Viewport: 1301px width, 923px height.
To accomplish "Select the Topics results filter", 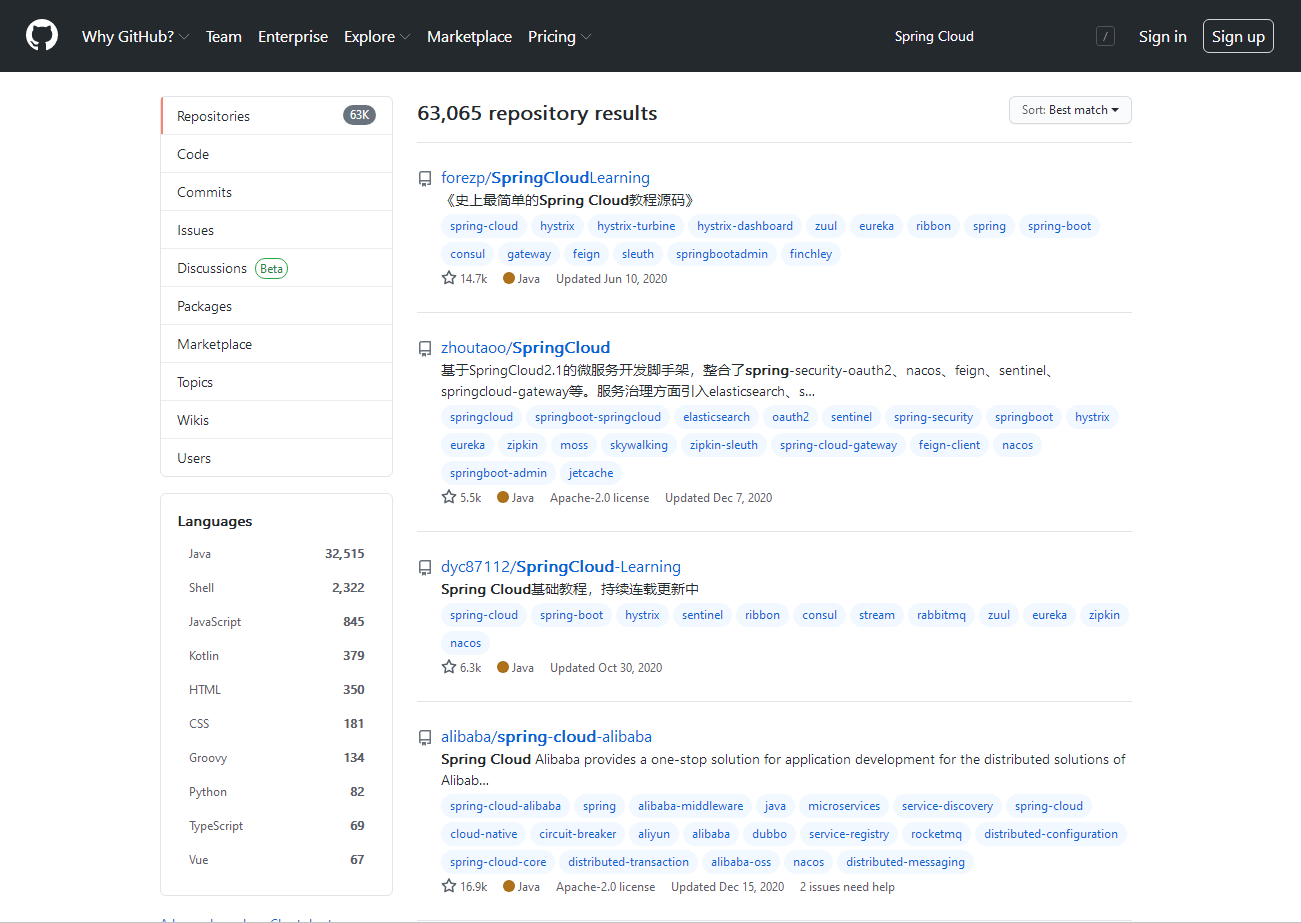I will tap(276, 382).
